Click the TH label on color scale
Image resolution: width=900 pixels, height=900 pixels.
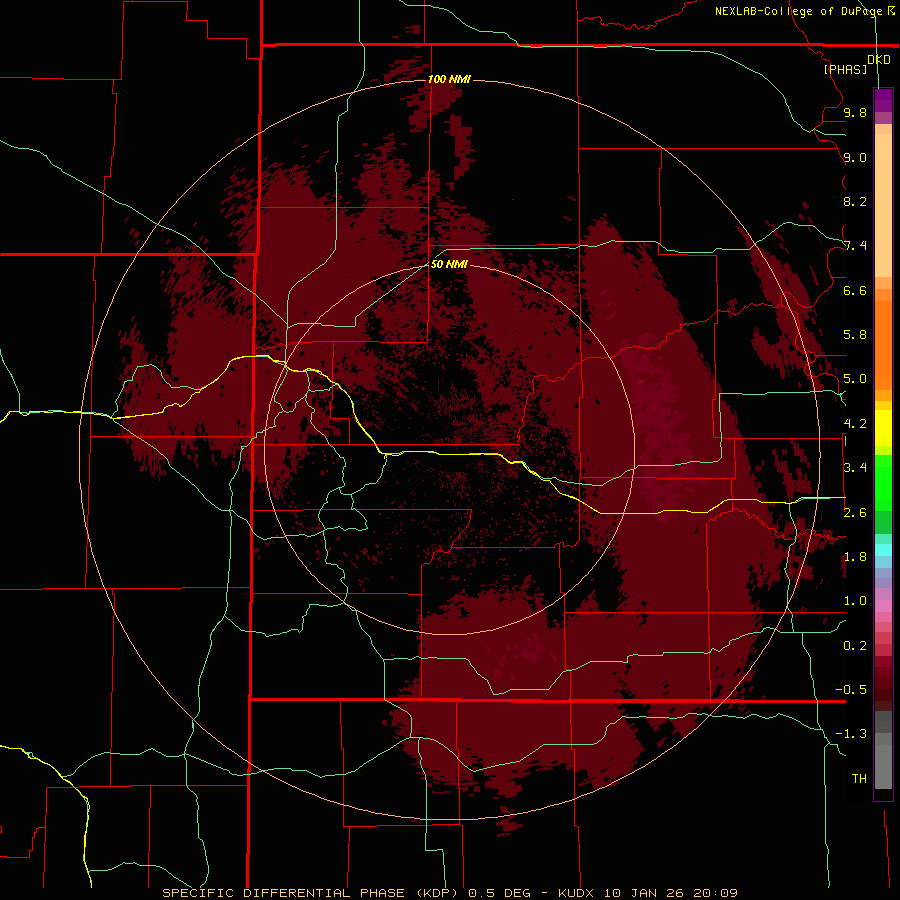click(859, 779)
